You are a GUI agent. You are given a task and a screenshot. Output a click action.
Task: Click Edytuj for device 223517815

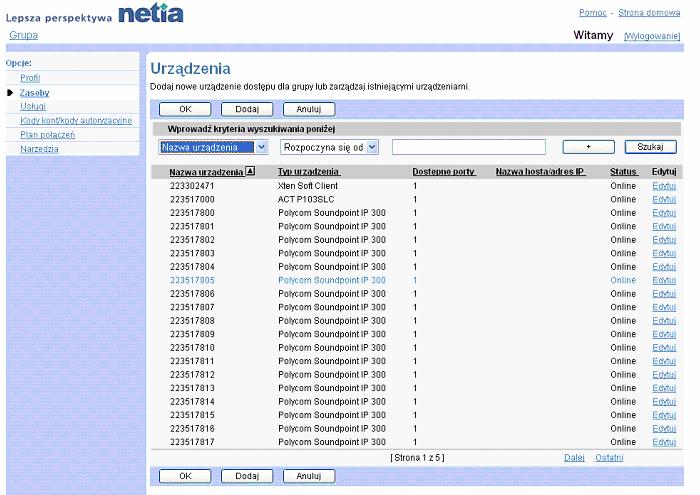click(664, 415)
